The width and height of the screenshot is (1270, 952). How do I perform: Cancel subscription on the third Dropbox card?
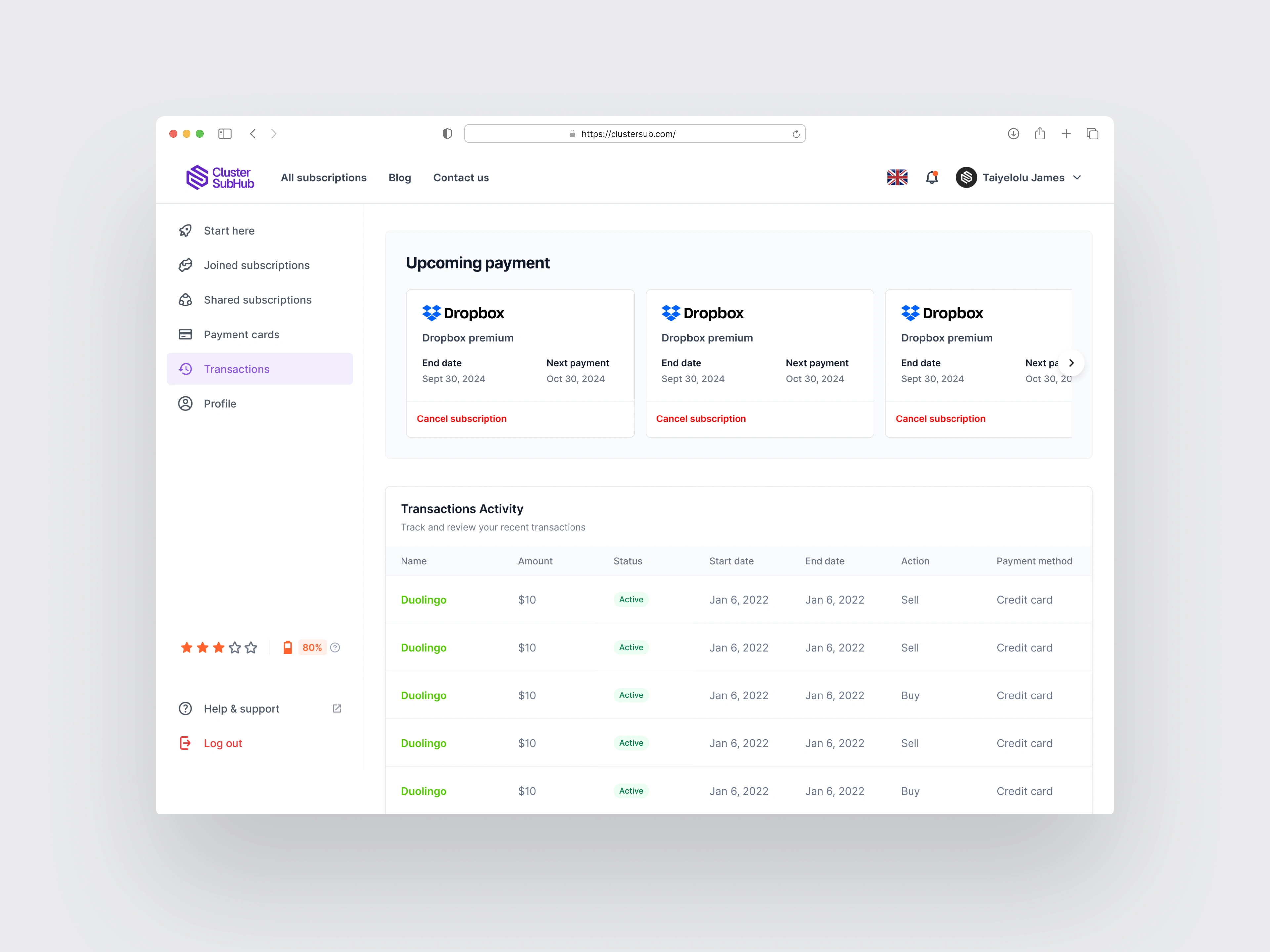pyautogui.click(x=941, y=419)
